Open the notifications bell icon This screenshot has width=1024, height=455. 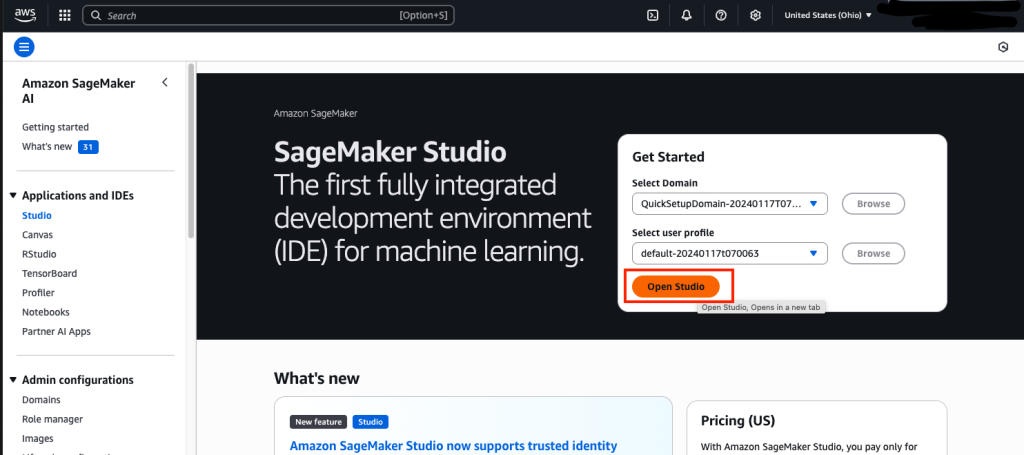[x=686, y=16]
